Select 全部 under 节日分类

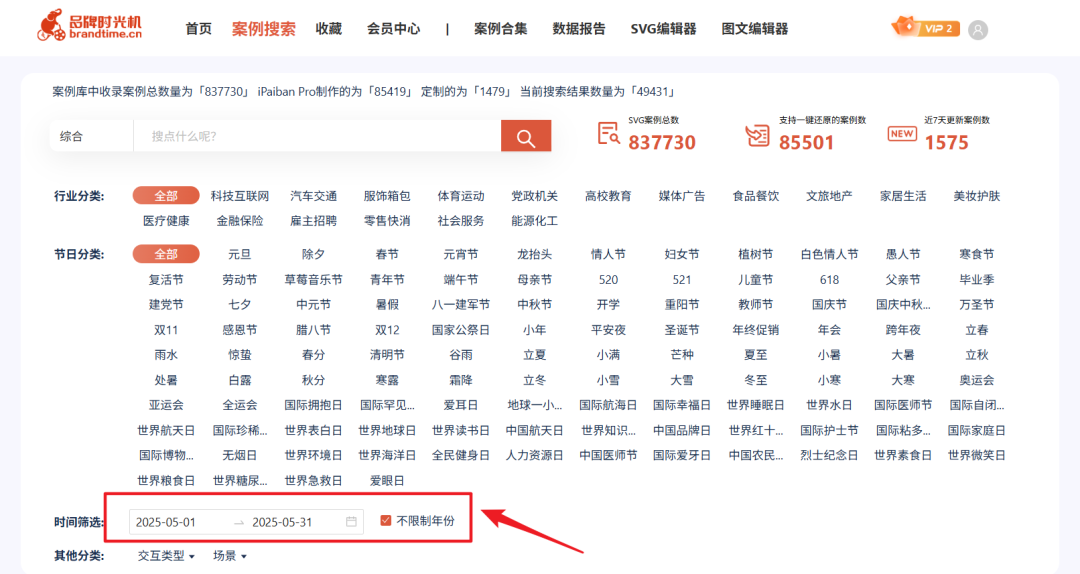coord(166,254)
